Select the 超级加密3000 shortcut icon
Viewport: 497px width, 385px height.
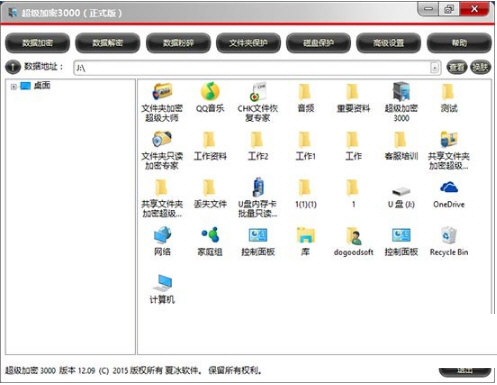coord(401,102)
